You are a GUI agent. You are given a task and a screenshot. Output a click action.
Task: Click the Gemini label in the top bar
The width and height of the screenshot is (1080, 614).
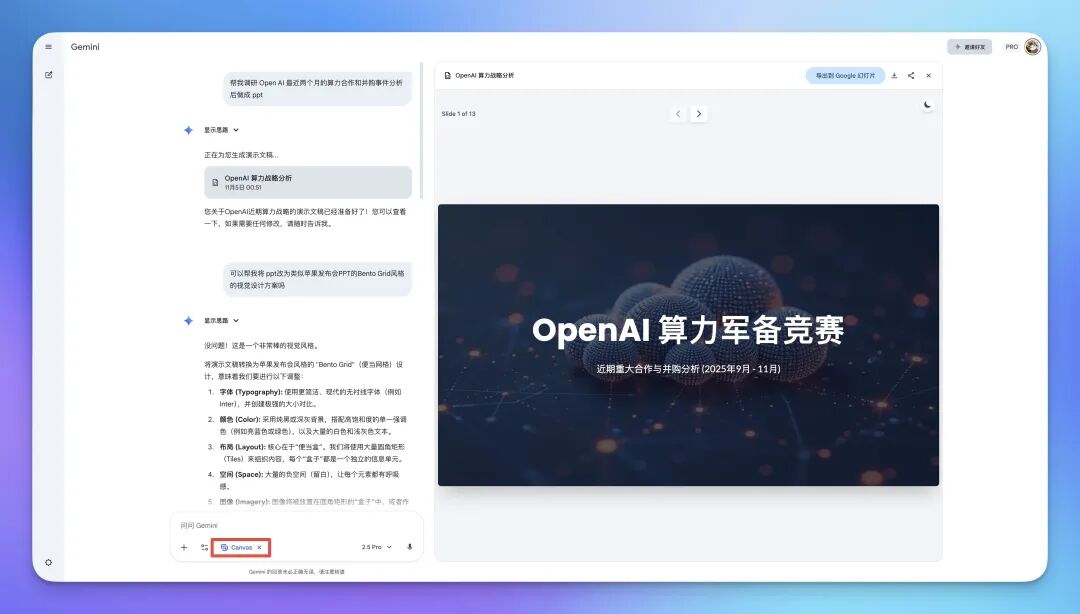click(84, 46)
